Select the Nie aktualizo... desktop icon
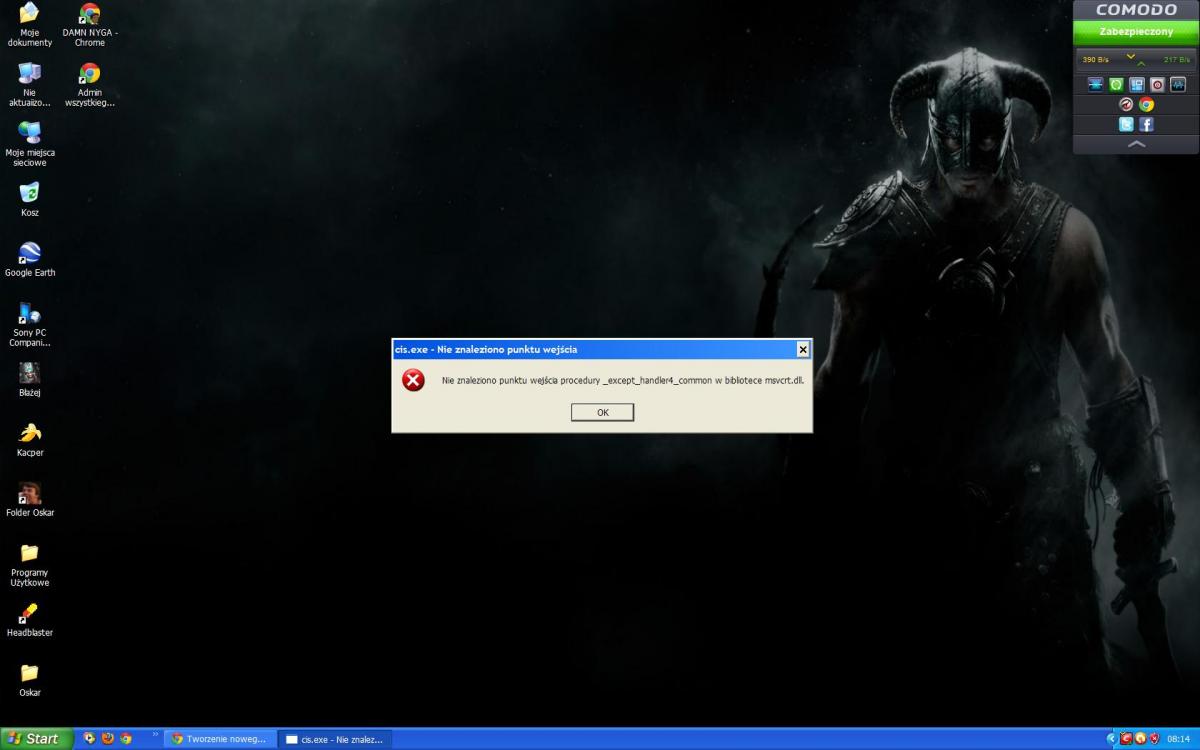The width and height of the screenshot is (1200, 750). tap(30, 85)
